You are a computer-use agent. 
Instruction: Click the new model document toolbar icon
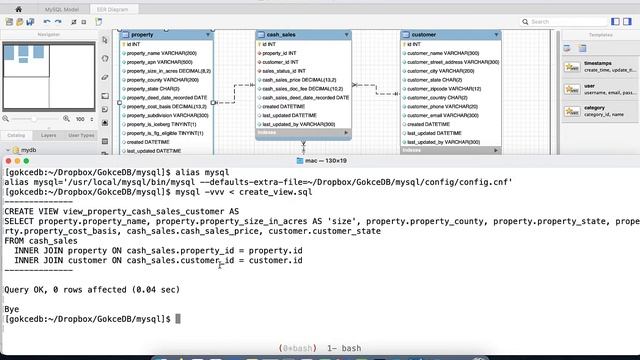[x=9, y=22]
